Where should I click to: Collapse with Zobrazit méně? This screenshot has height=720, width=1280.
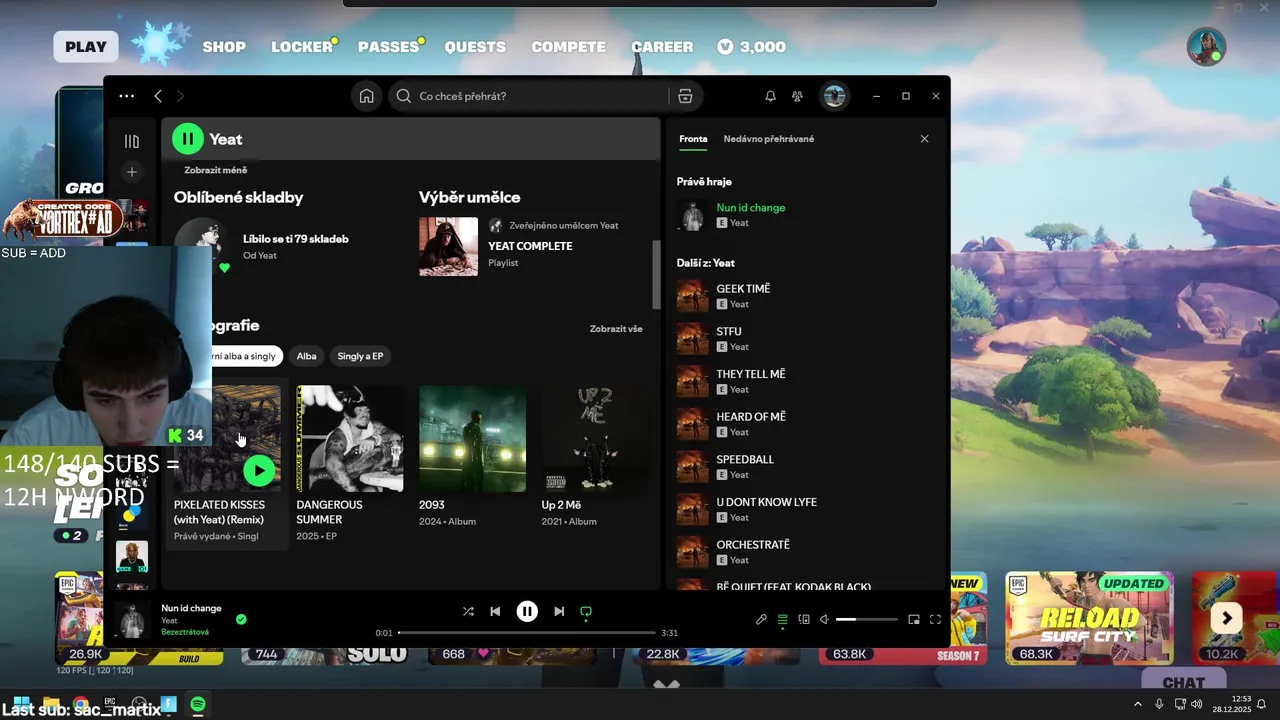click(x=215, y=170)
